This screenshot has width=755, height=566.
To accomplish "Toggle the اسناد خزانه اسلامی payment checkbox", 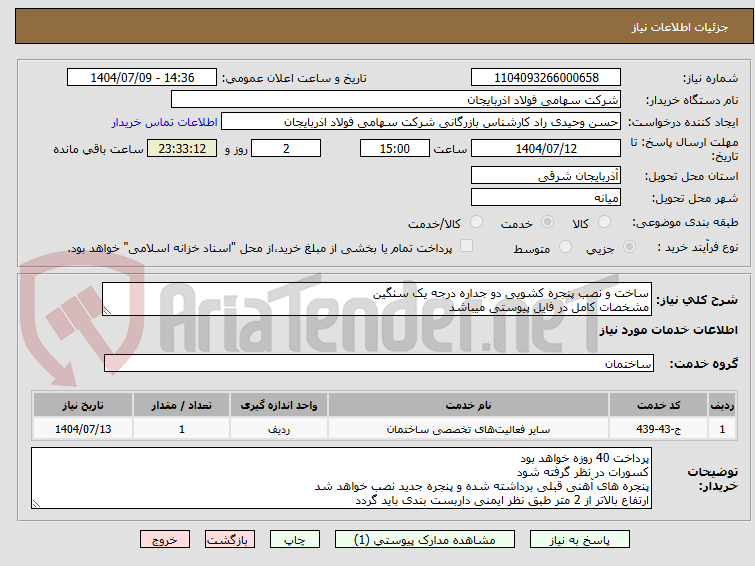I will tap(466, 246).
